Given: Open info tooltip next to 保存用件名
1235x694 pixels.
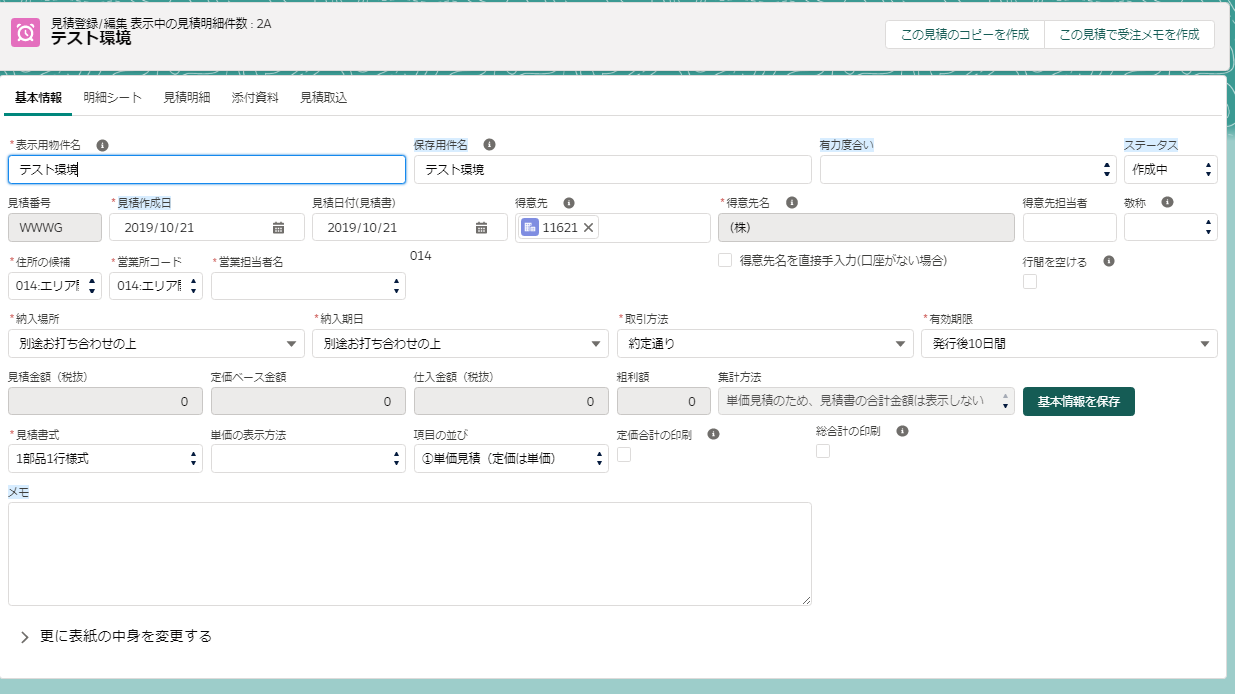Looking at the screenshot, I should 489,145.
